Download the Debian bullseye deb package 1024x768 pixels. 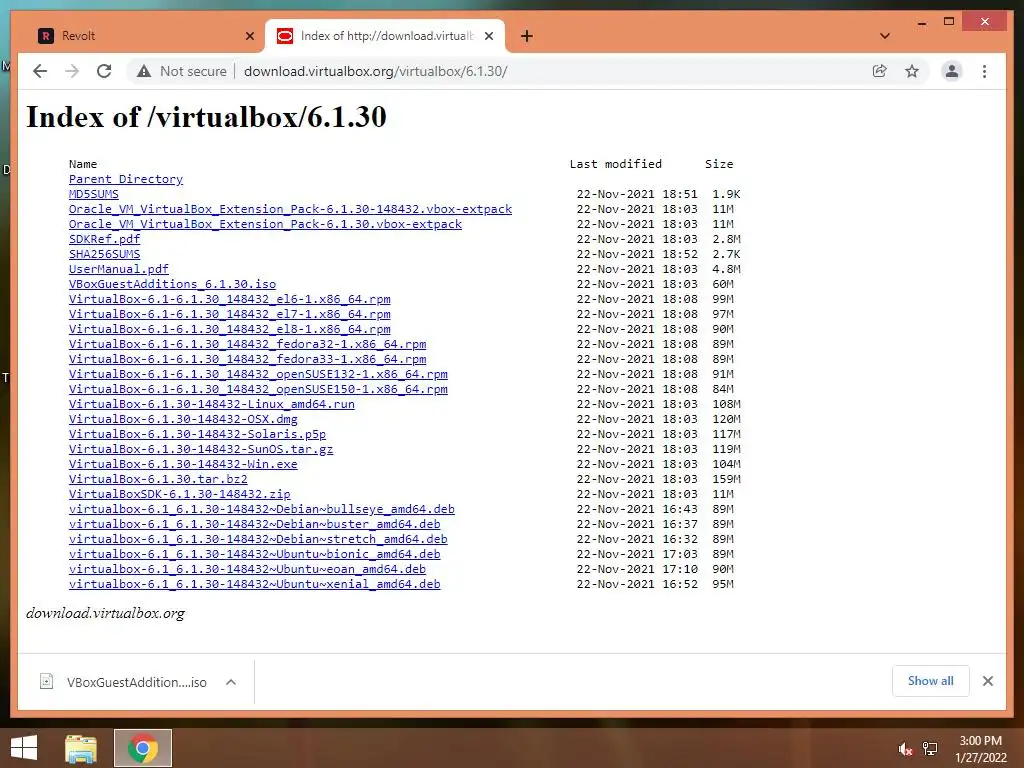point(262,509)
